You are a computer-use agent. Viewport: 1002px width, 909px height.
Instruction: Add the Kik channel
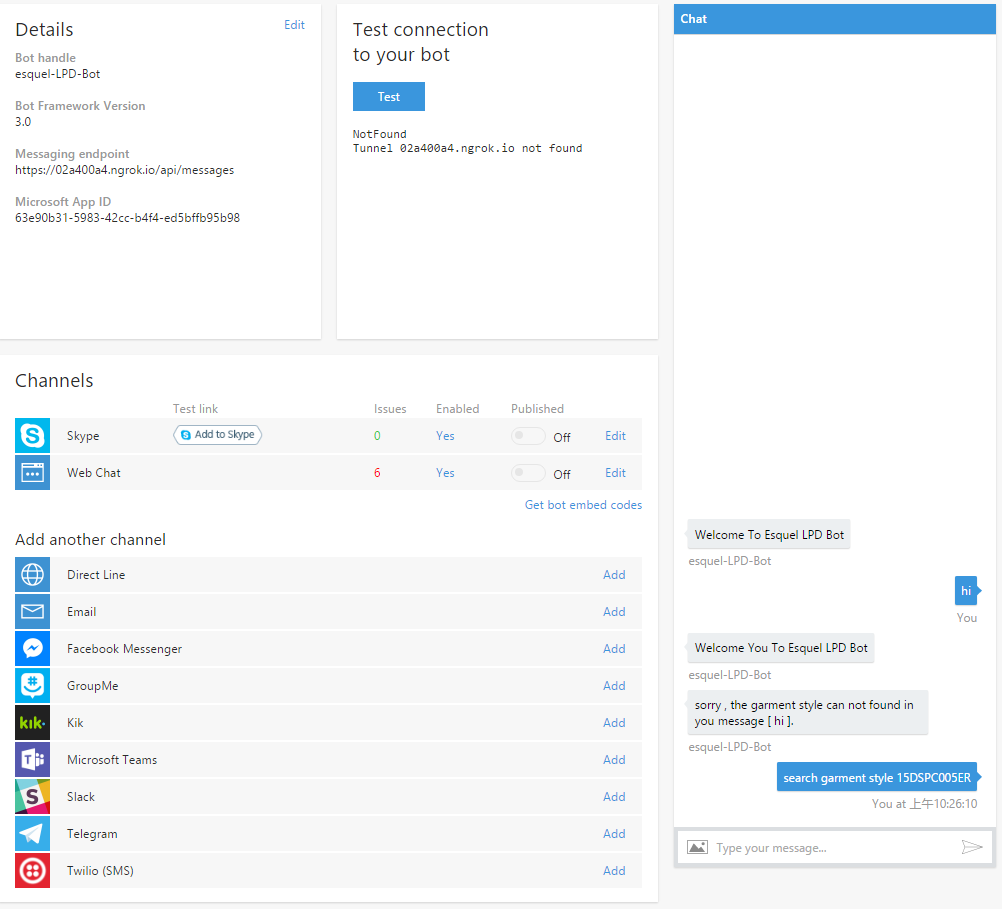614,722
